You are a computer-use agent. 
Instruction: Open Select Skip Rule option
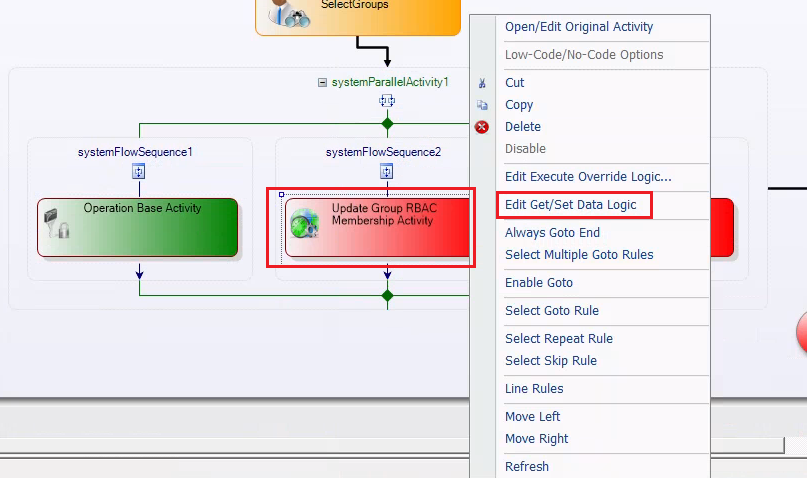[x=551, y=361]
